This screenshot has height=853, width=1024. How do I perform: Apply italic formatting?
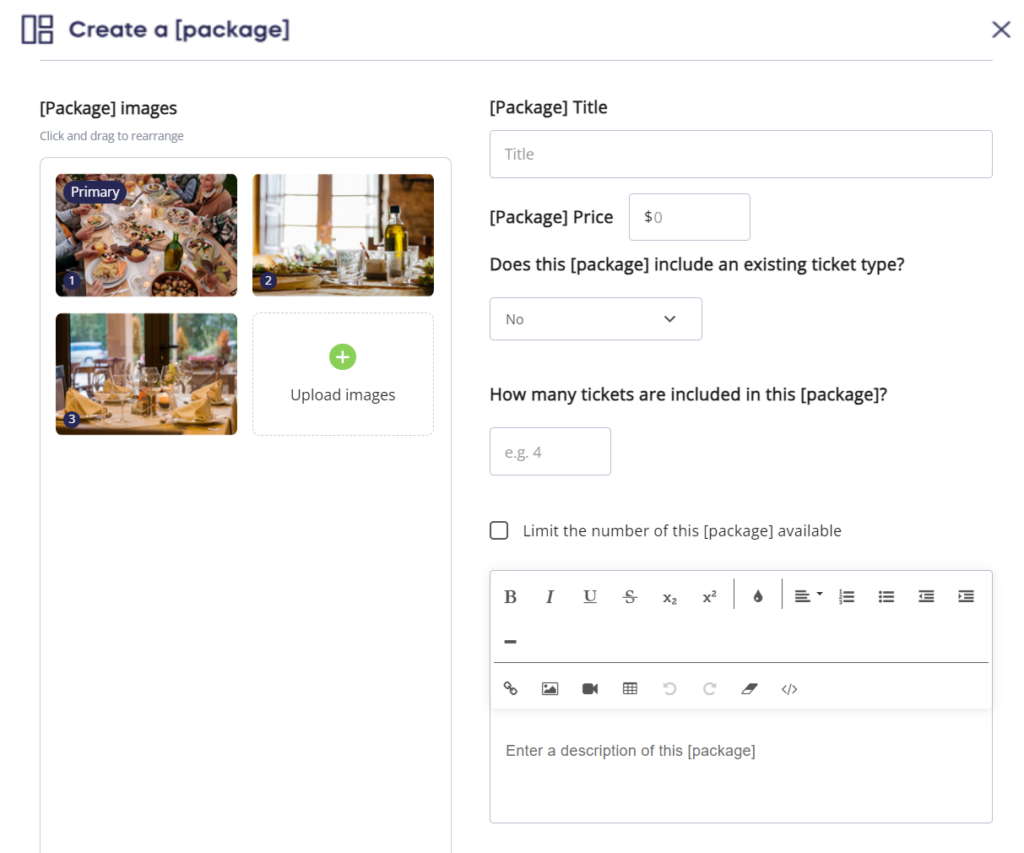click(550, 596)
